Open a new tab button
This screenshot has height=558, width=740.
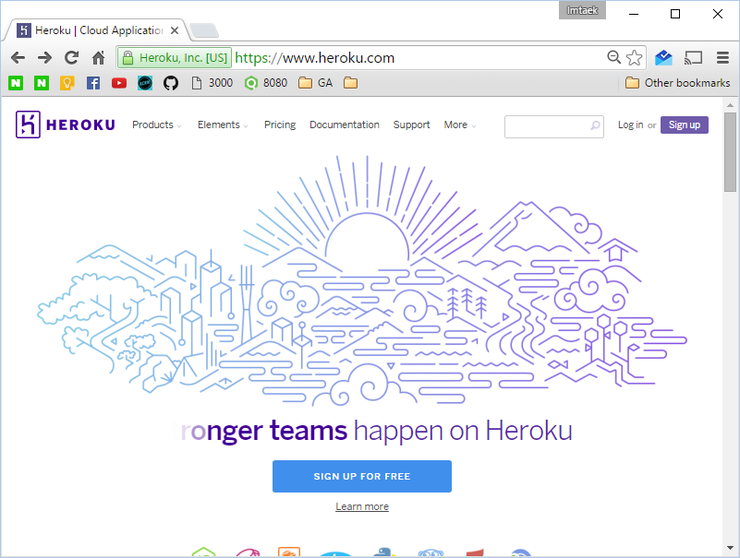(x=204, y=31)
